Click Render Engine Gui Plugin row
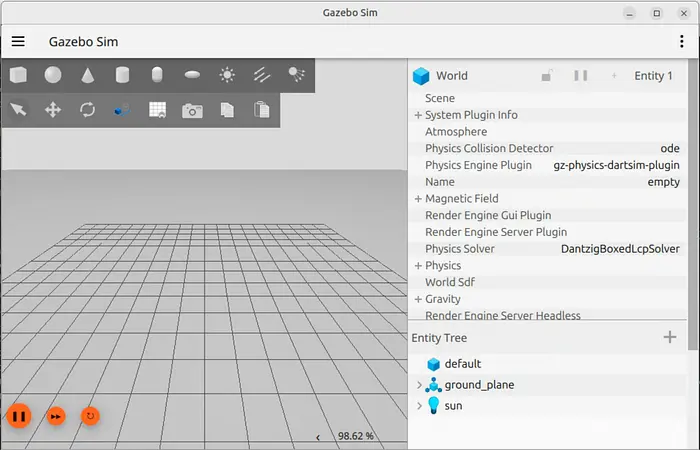The image size is (700, 450). pyautogui.click(x=548, y=215)
